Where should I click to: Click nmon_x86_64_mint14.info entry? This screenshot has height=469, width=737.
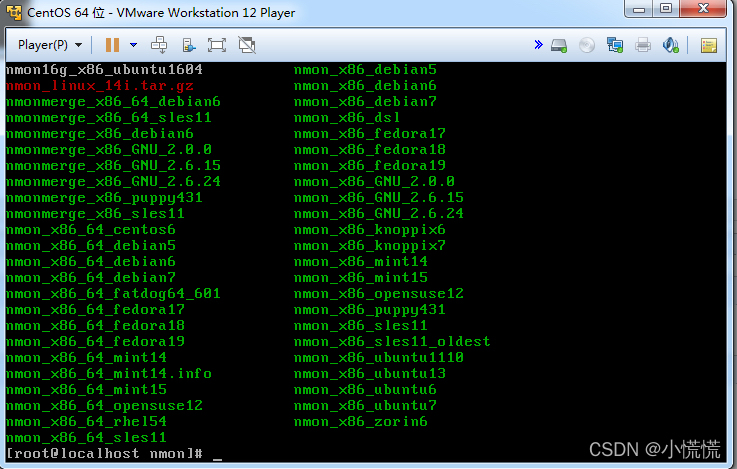(x=109, y=374)
